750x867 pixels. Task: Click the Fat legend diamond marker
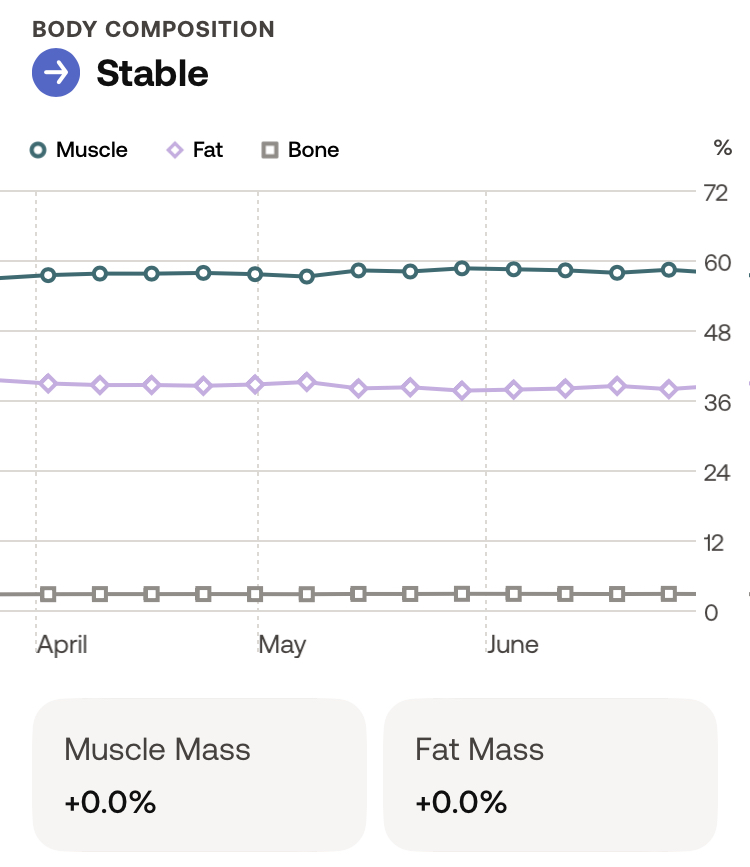pyautogui.click(x=175, y=150)
